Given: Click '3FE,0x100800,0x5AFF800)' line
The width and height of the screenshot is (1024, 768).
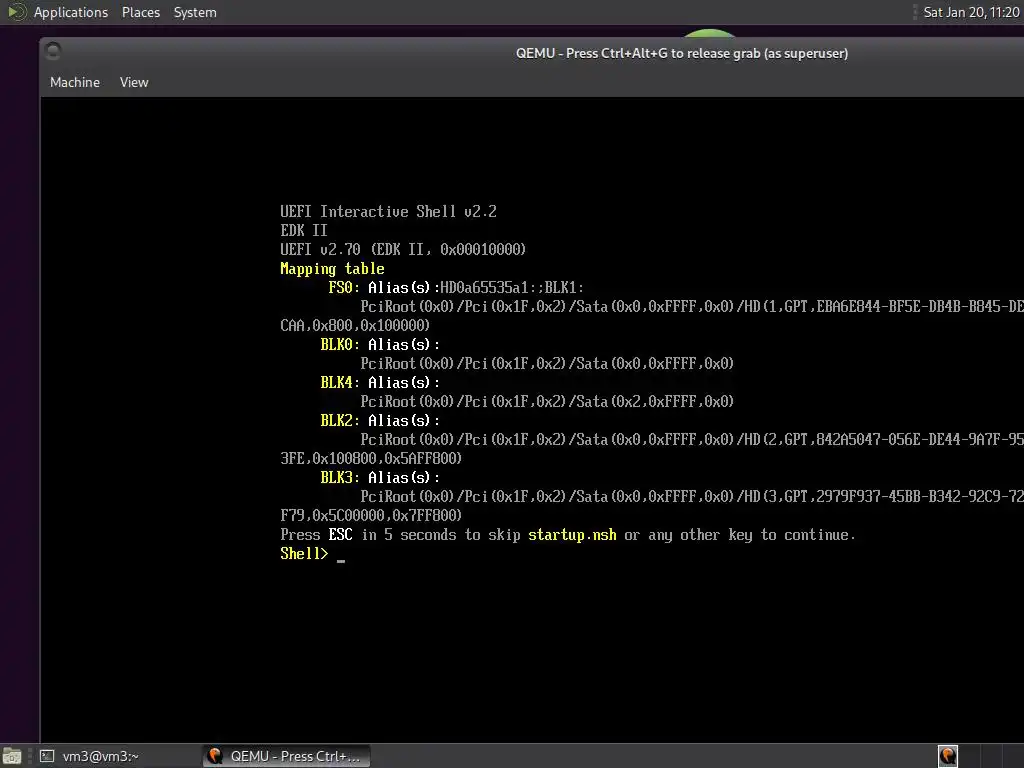Looking at the screenshot, I should point(371,458).
